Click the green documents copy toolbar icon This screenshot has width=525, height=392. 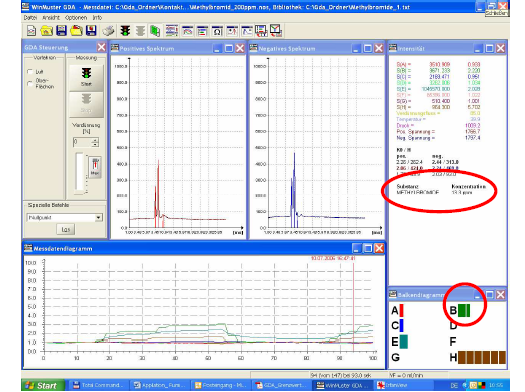(x=155, y=31)
